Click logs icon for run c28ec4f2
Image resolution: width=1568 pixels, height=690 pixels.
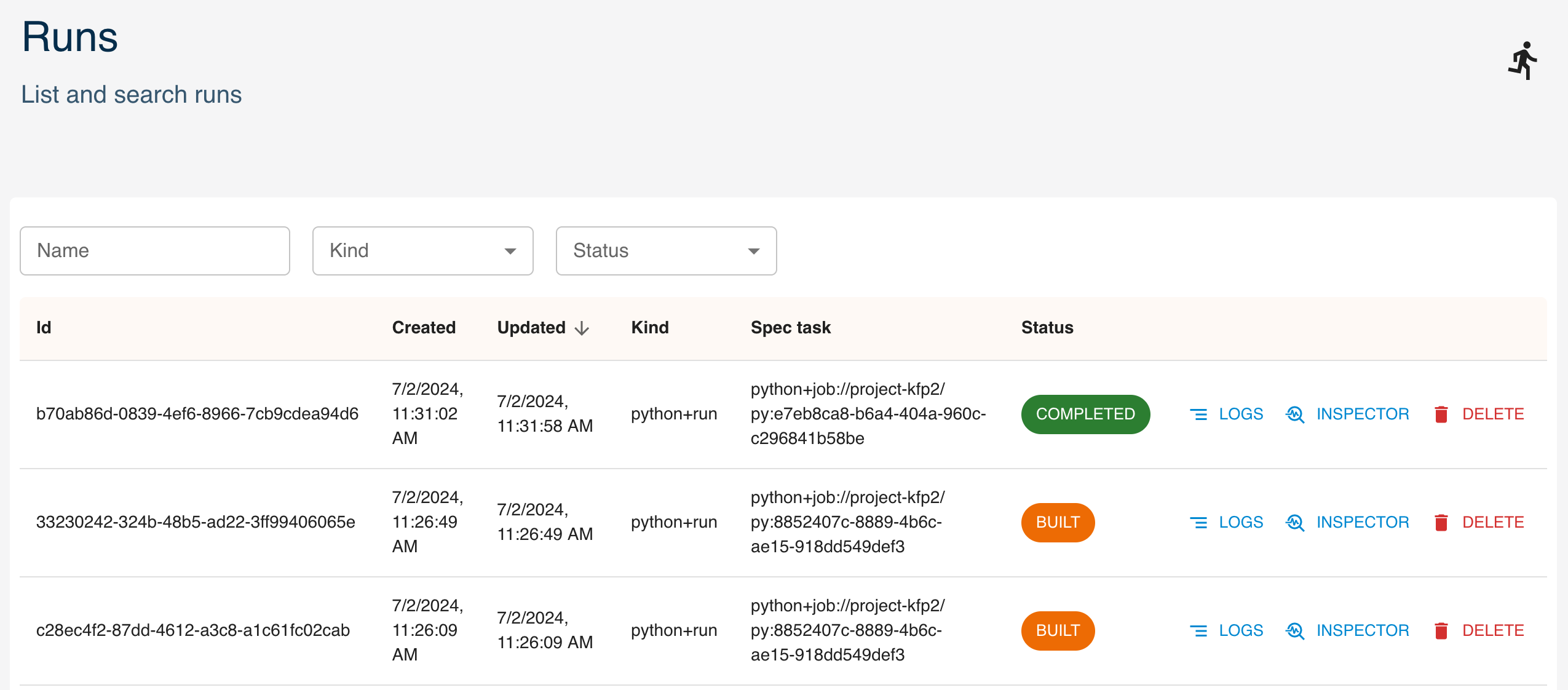[1198, 631]
